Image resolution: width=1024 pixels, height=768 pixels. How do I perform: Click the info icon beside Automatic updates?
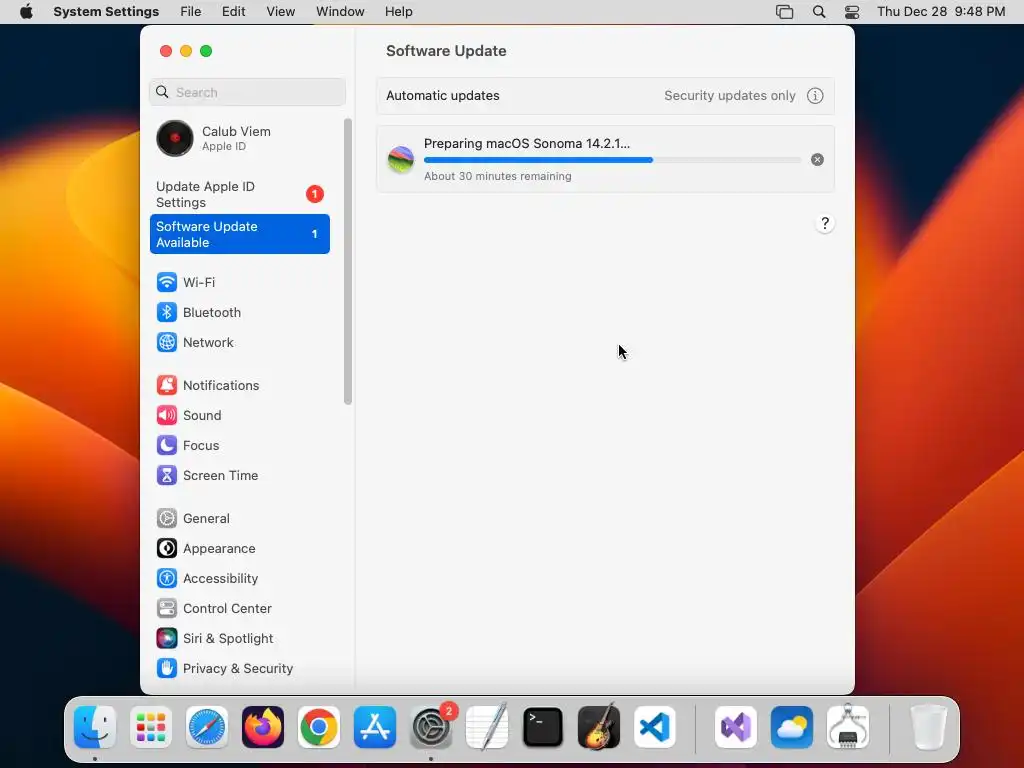pyautogui.click(x=815, y=96)
